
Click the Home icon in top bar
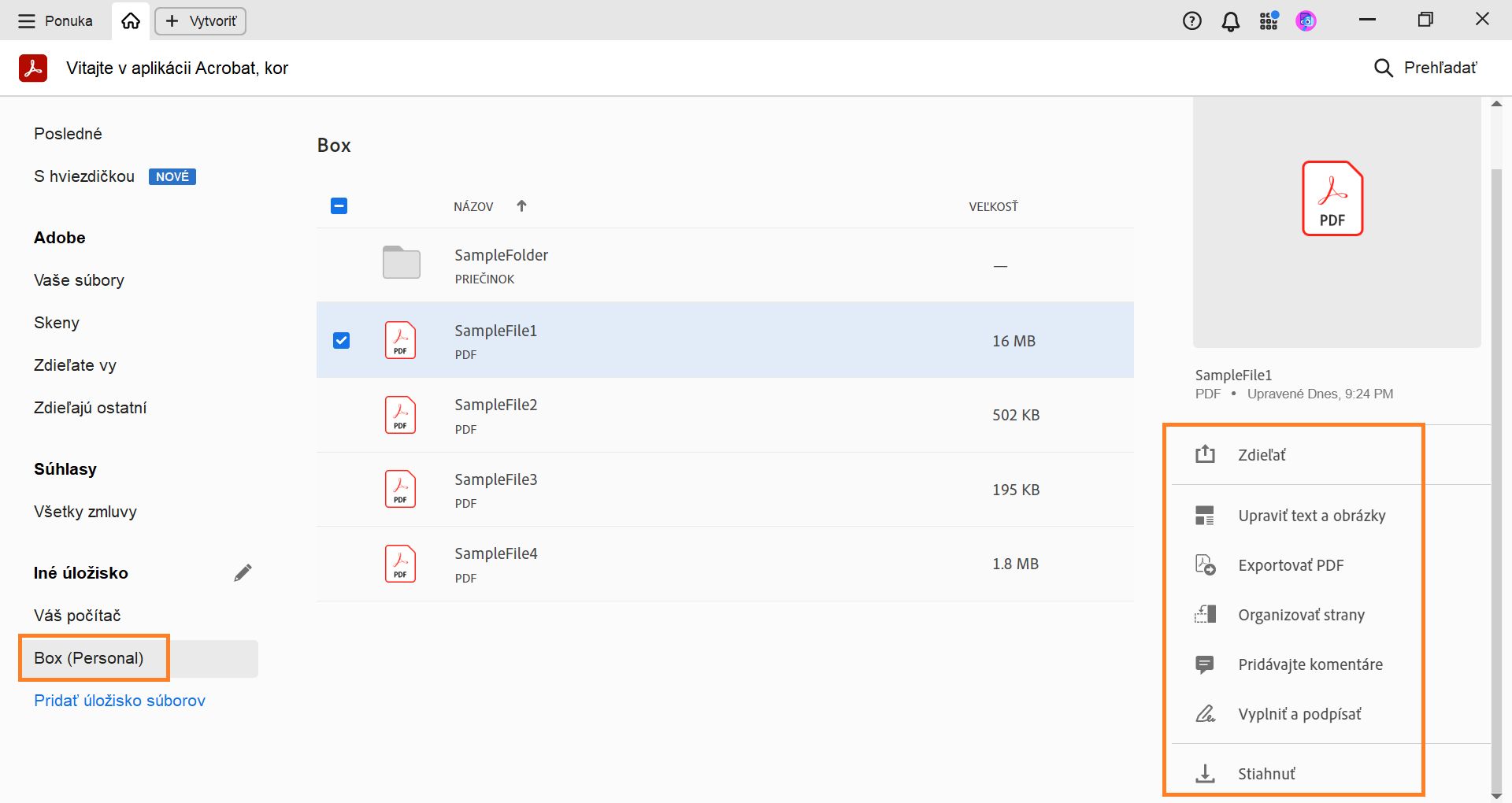click(x=131, y=21)
